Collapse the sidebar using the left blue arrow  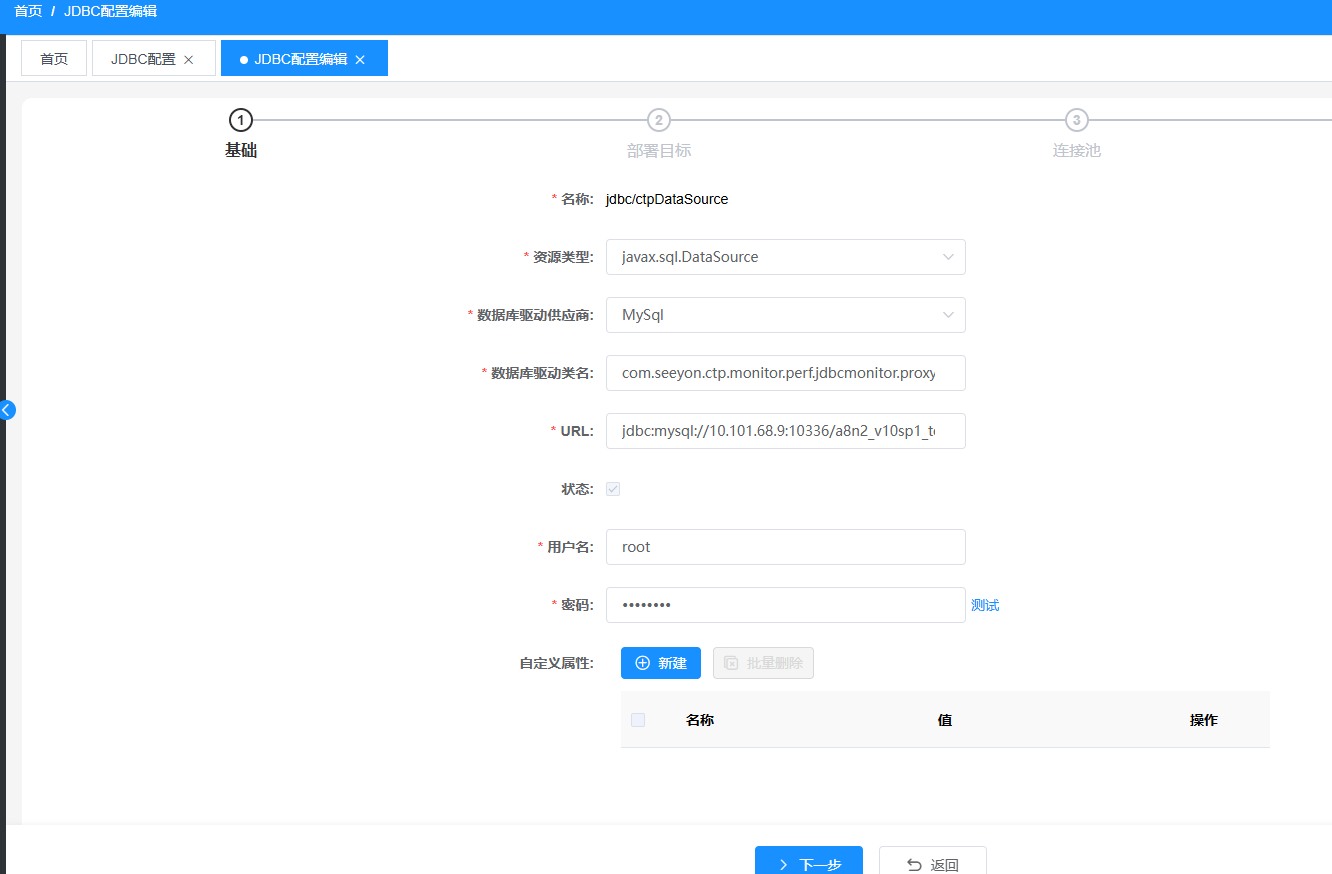coord(7,409)
